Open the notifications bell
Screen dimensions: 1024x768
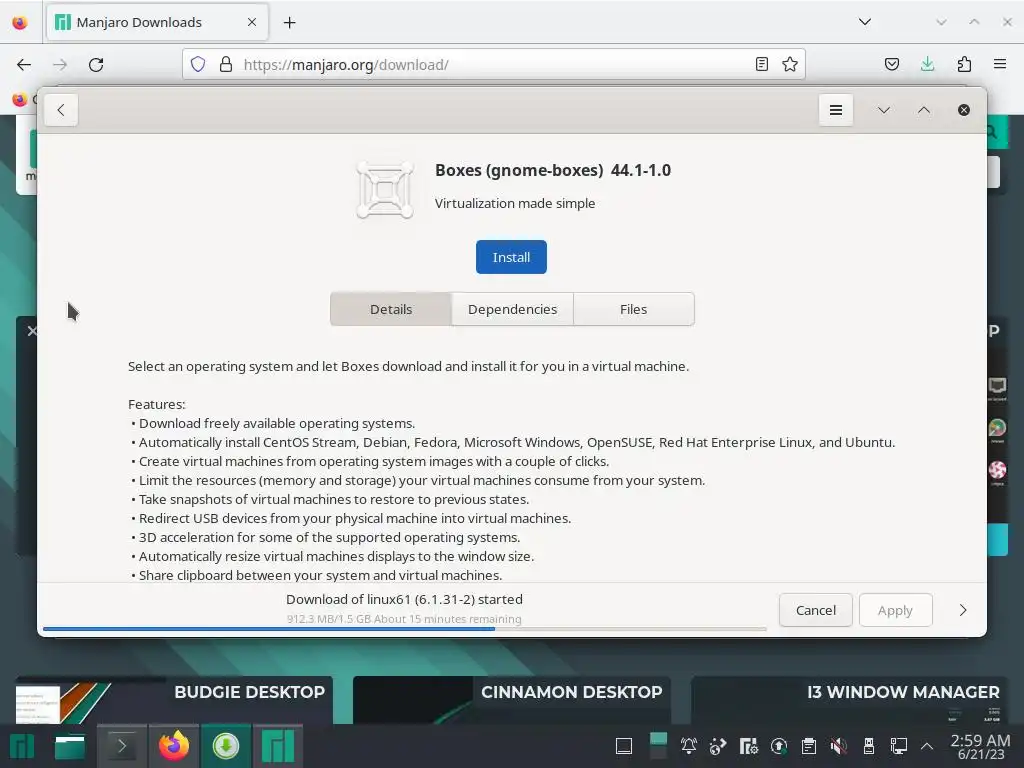click(688, 746)
